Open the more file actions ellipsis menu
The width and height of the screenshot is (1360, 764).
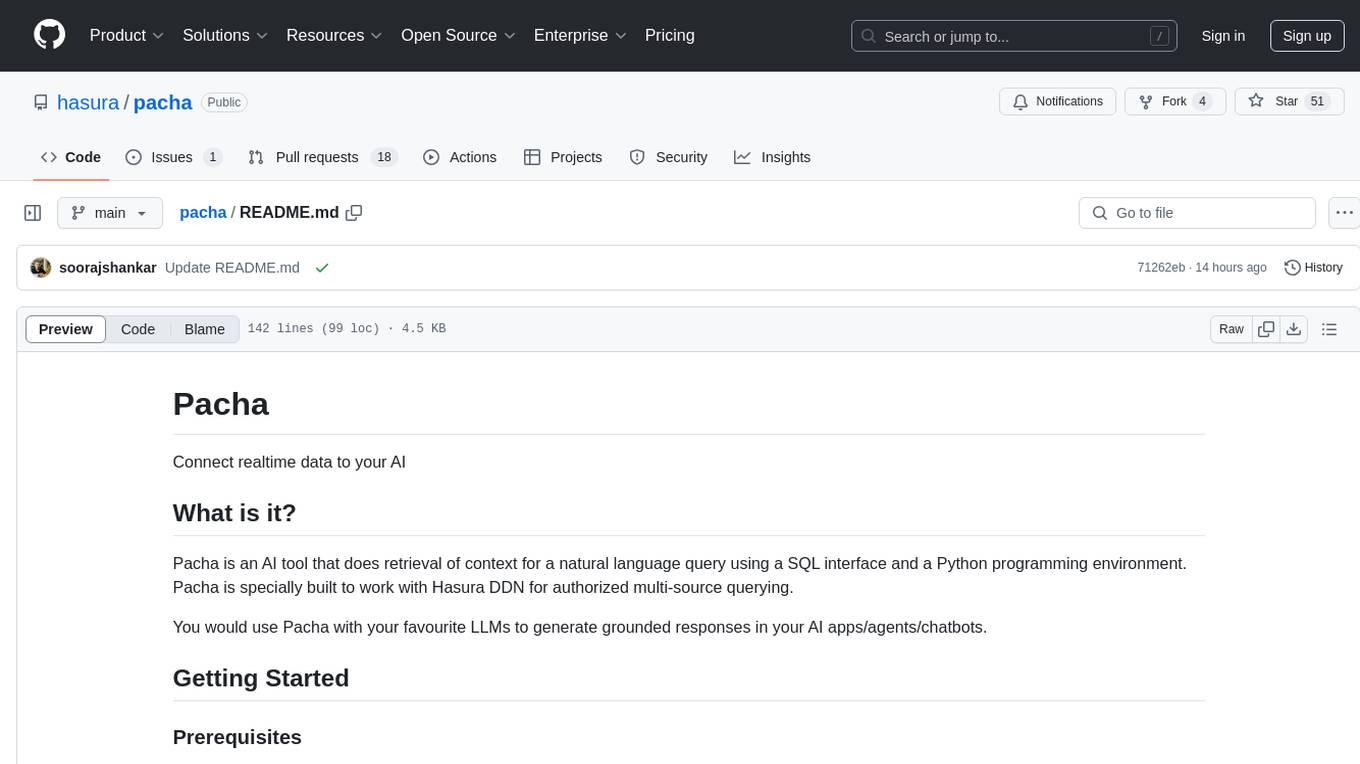click(1344, 213)
